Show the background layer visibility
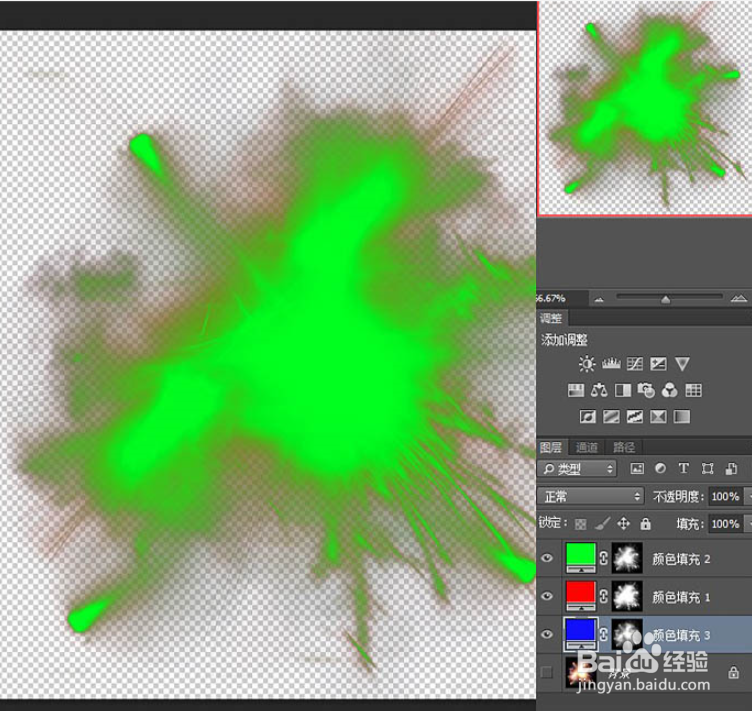The width and height of the screenshot is (752, 711). click(x=547, y=673)
